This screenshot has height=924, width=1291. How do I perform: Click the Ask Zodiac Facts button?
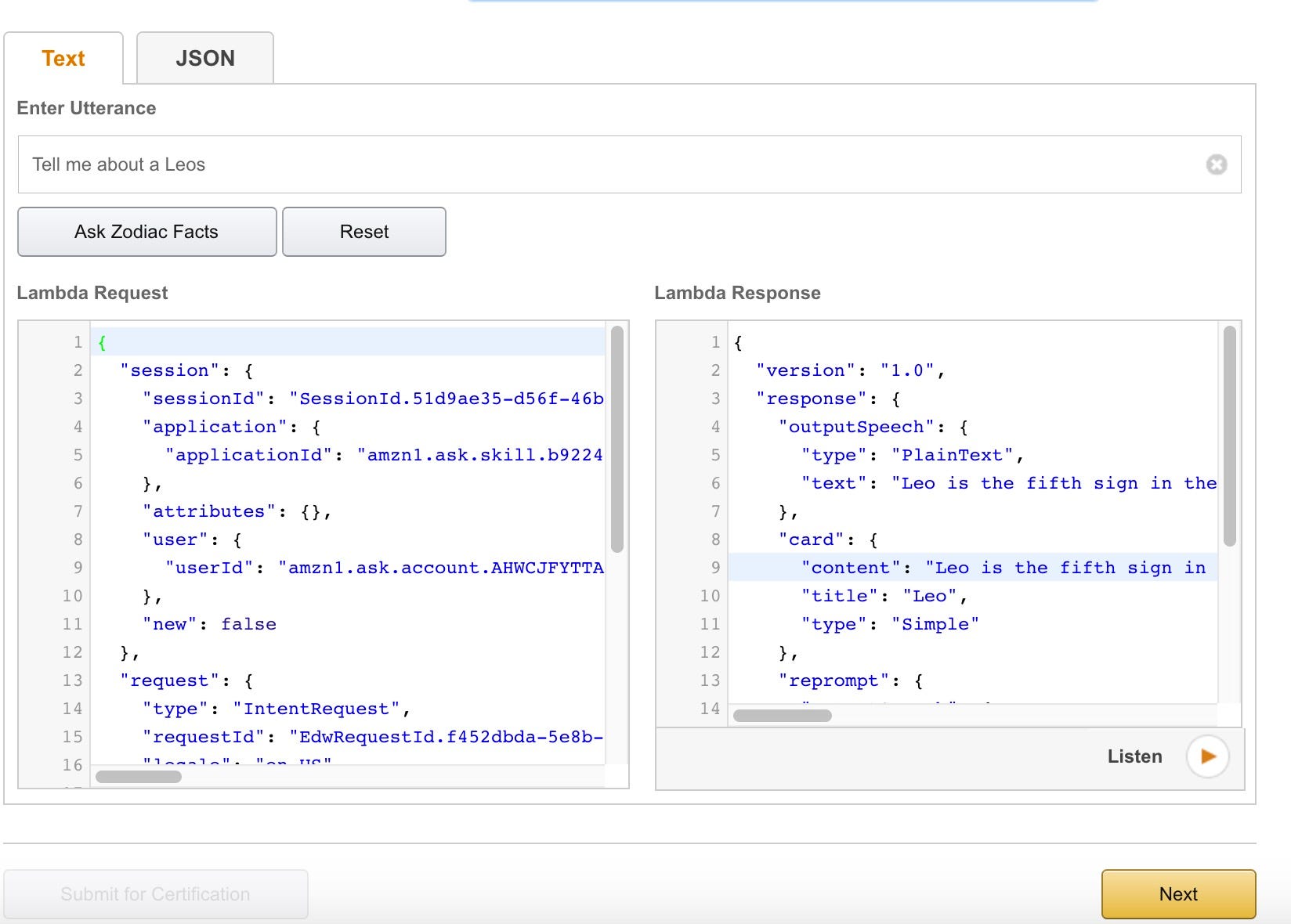(146, 232)
